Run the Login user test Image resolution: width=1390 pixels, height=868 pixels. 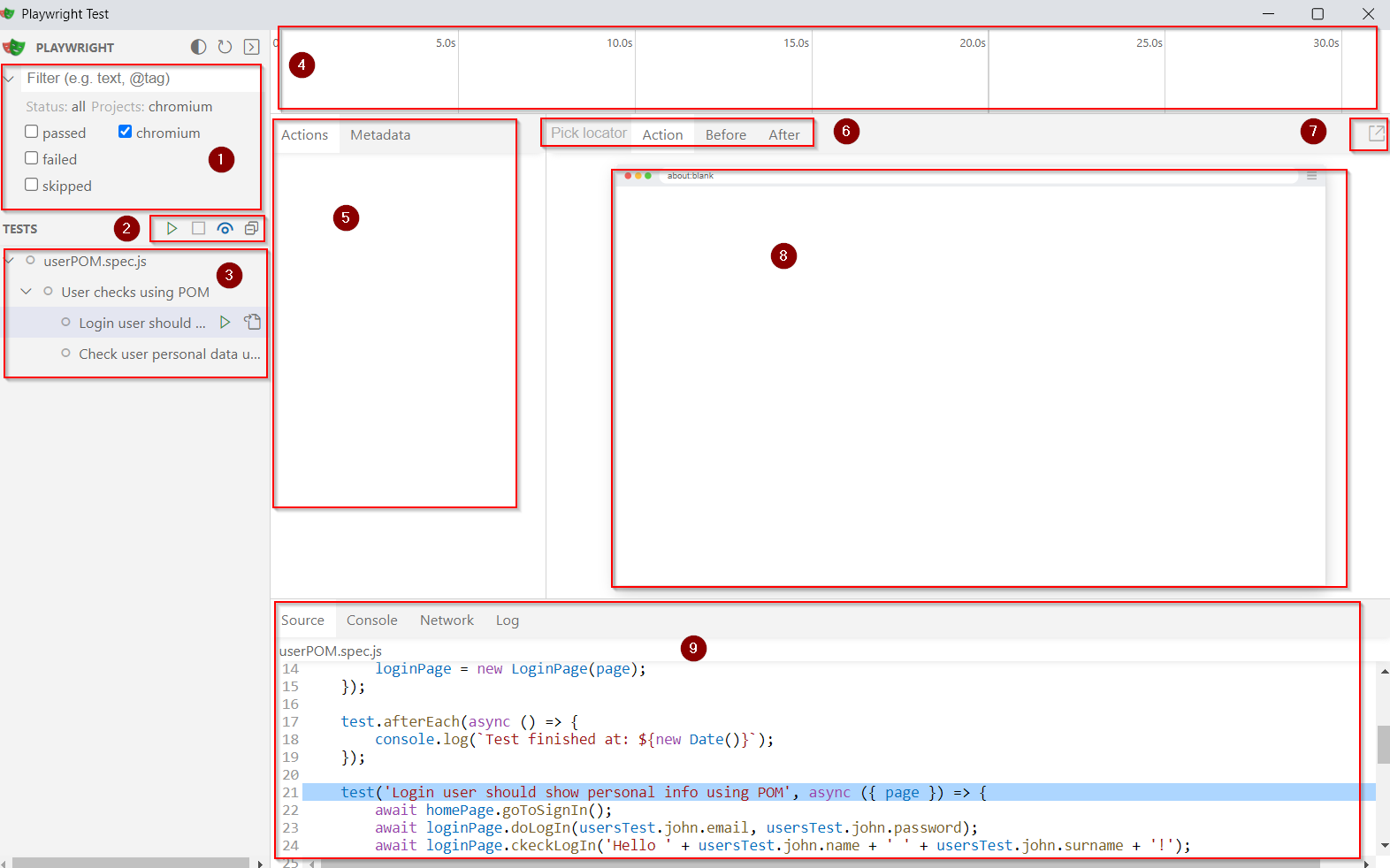[x=225, y=323]
